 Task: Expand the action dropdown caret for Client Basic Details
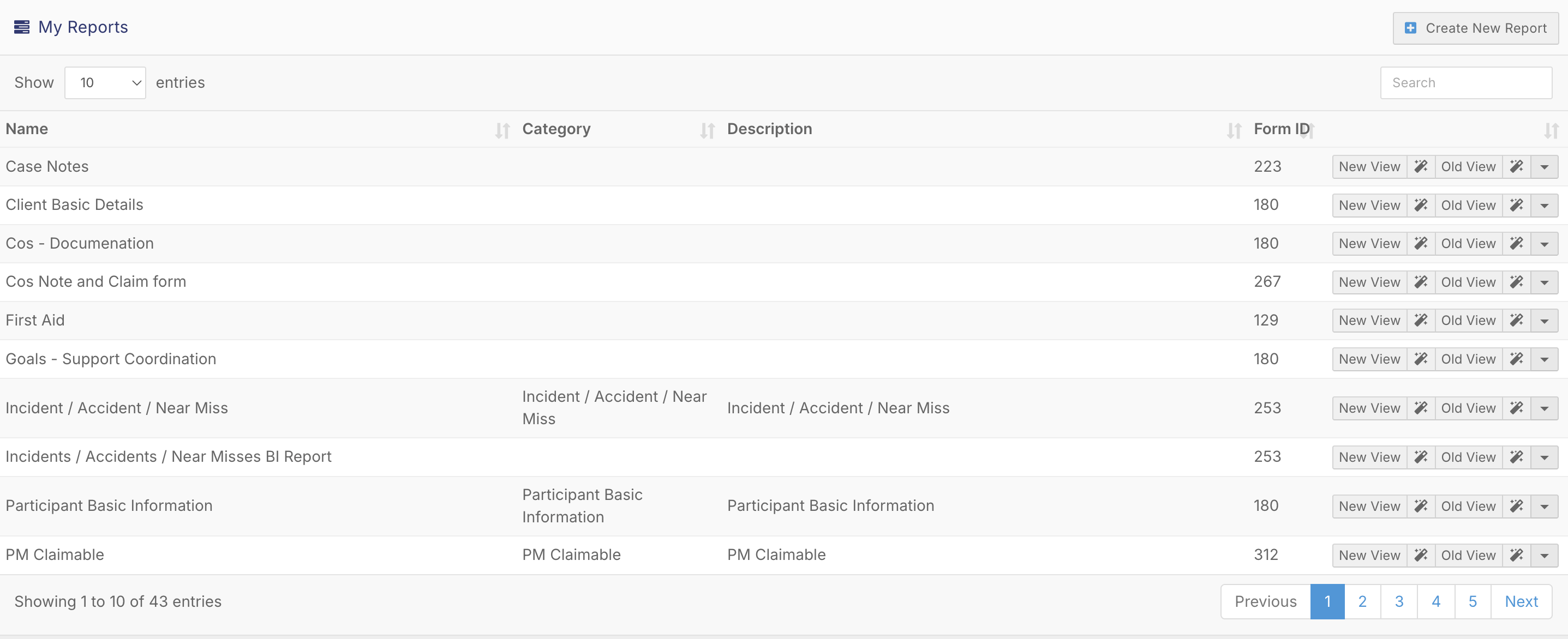pyautogui.click(x=1544, y=206)
